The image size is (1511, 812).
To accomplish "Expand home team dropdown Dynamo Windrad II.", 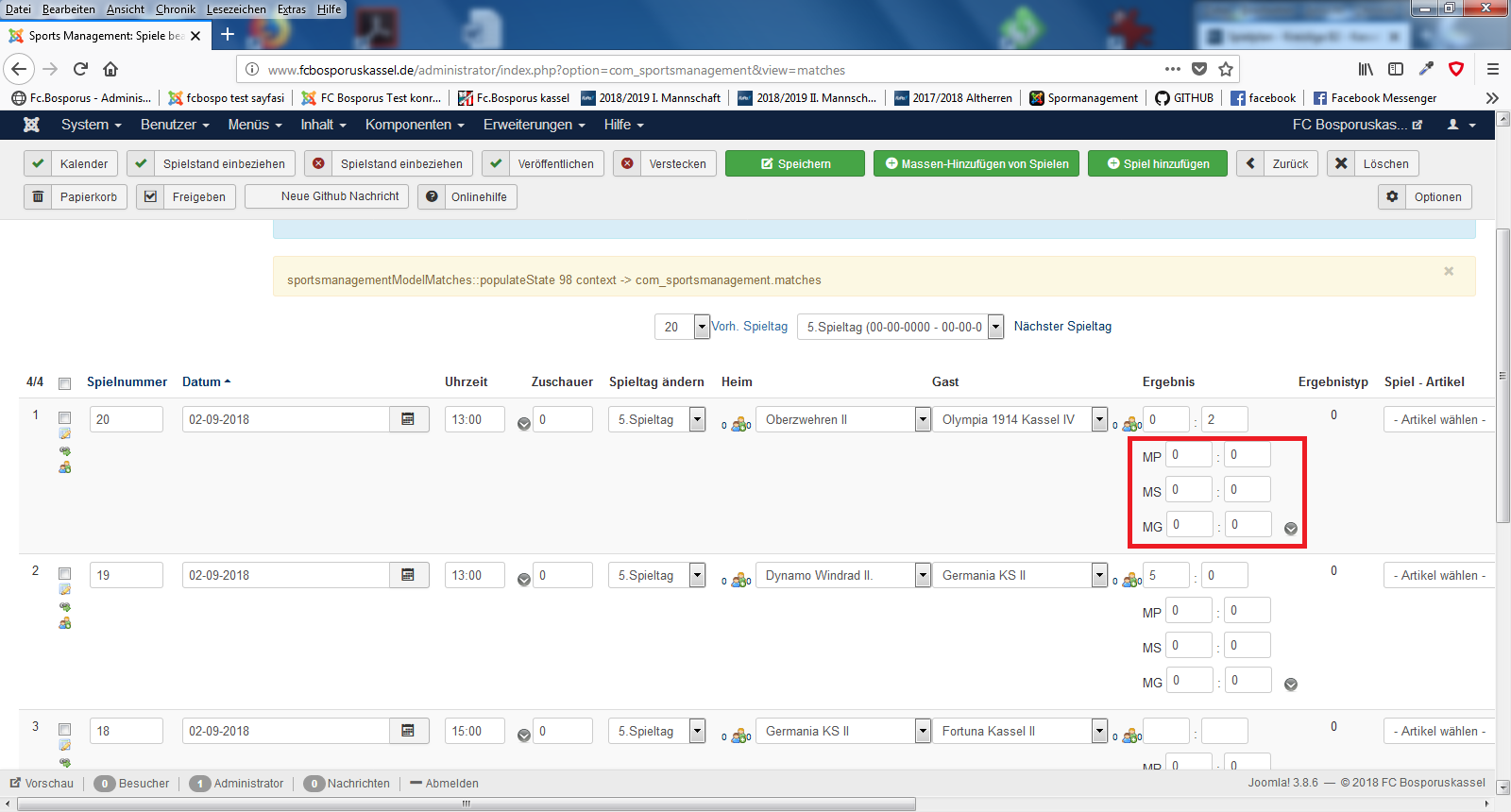I will click(x=923, y=575).
